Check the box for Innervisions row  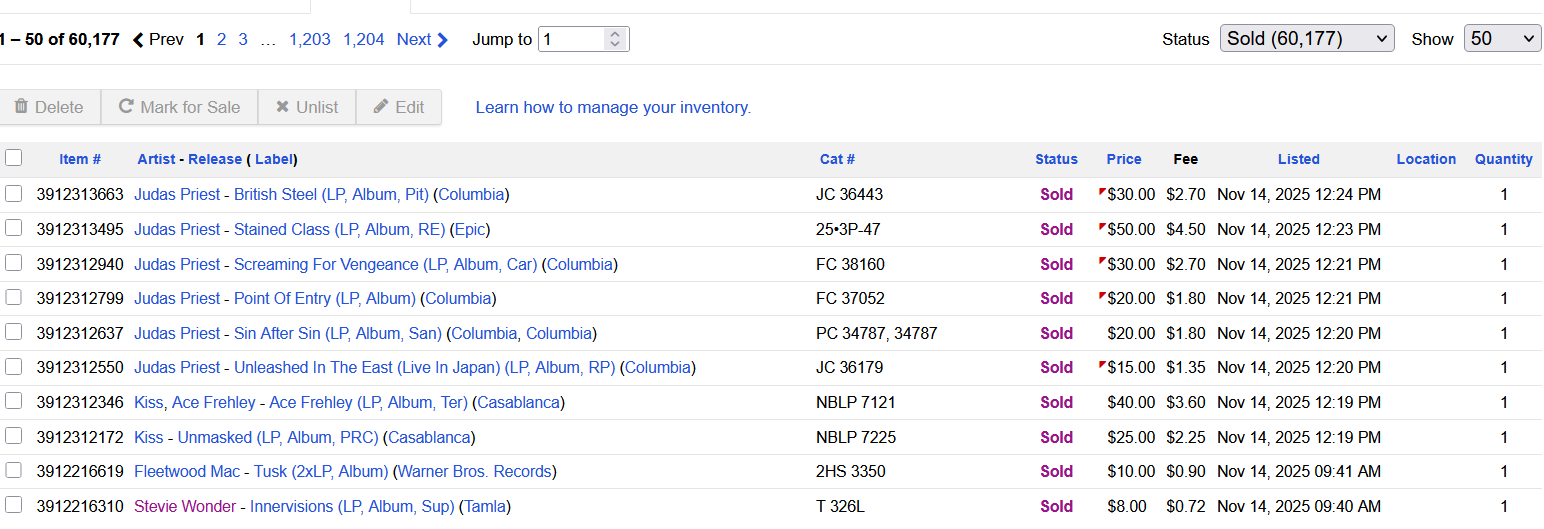click(13, 505)
